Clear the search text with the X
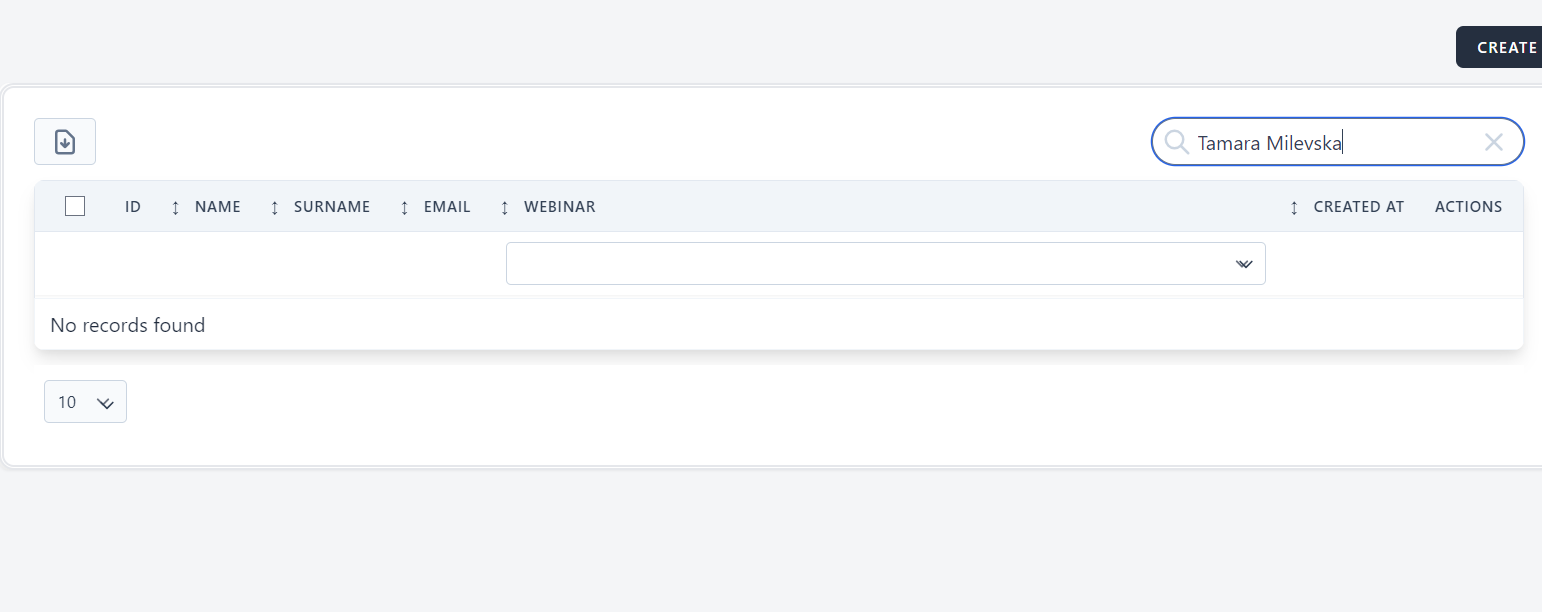 (x=1494, y=142)
